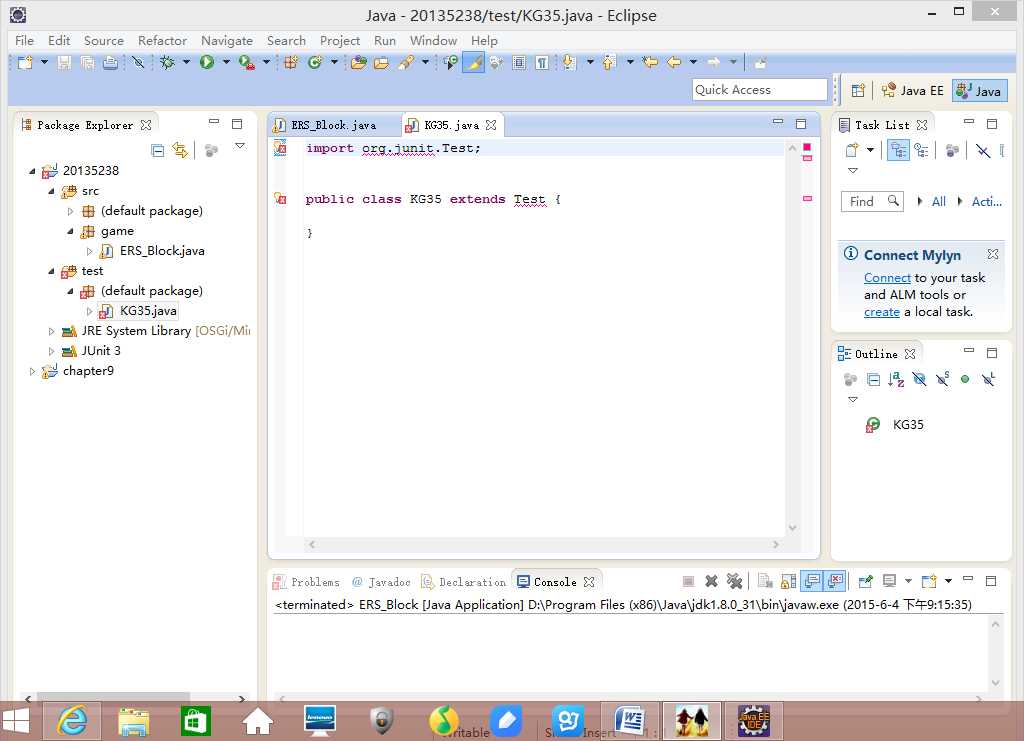
Task: Toggle Show Whitespace Characters pilcrow icon
Action: point(541,63)
